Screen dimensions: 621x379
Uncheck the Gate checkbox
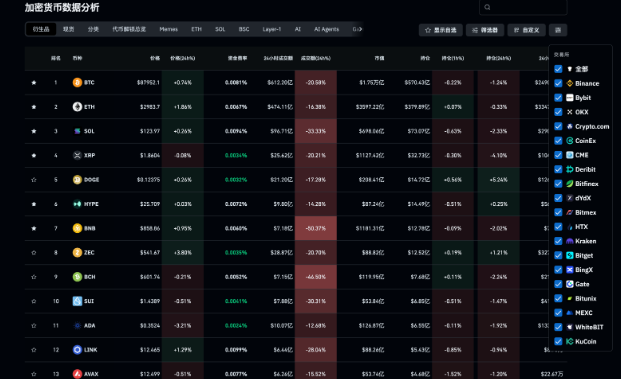point(558,284)
